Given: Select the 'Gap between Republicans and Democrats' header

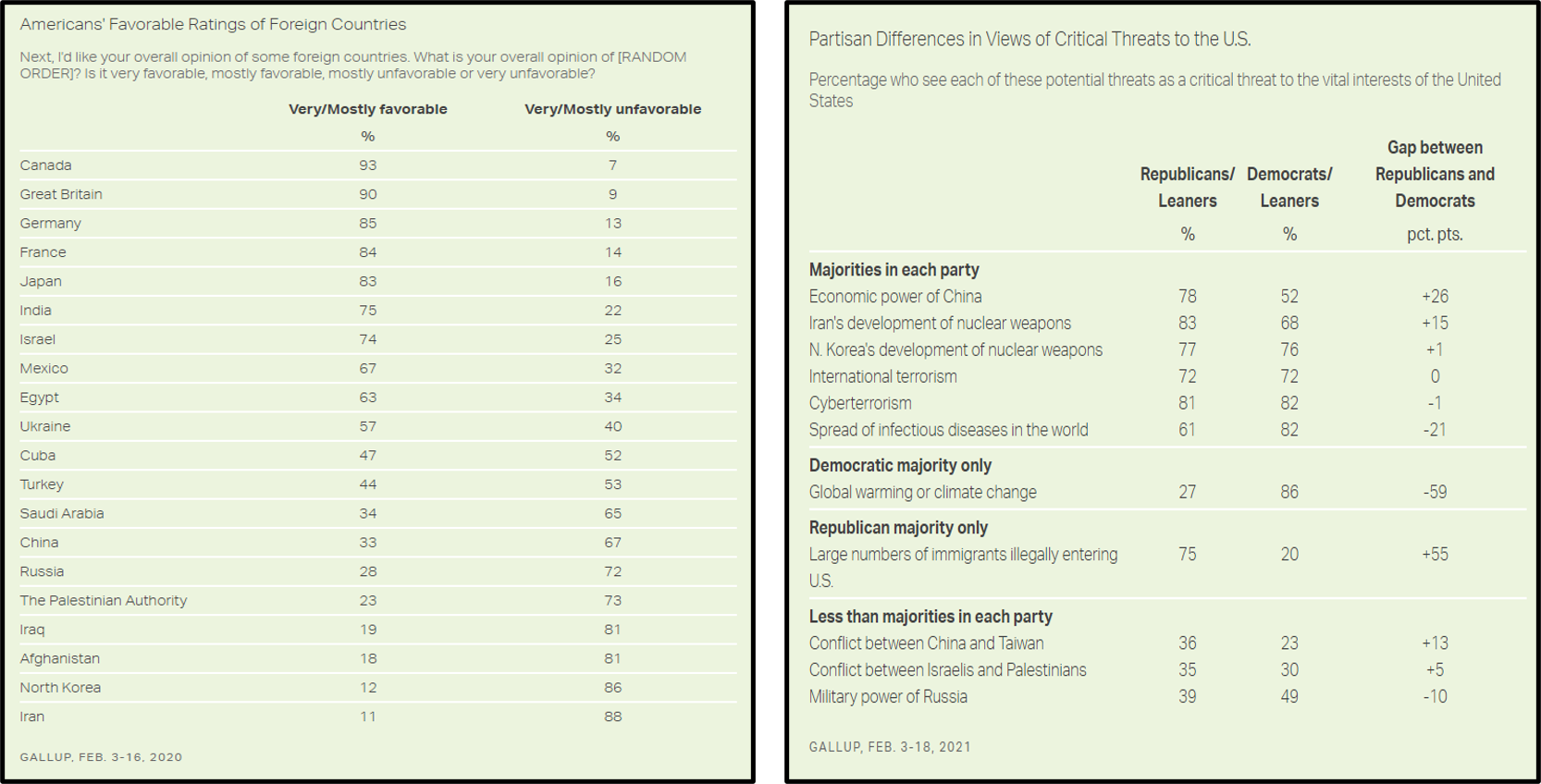Looking at the screenshot, I should click(x=1435, y=174).
